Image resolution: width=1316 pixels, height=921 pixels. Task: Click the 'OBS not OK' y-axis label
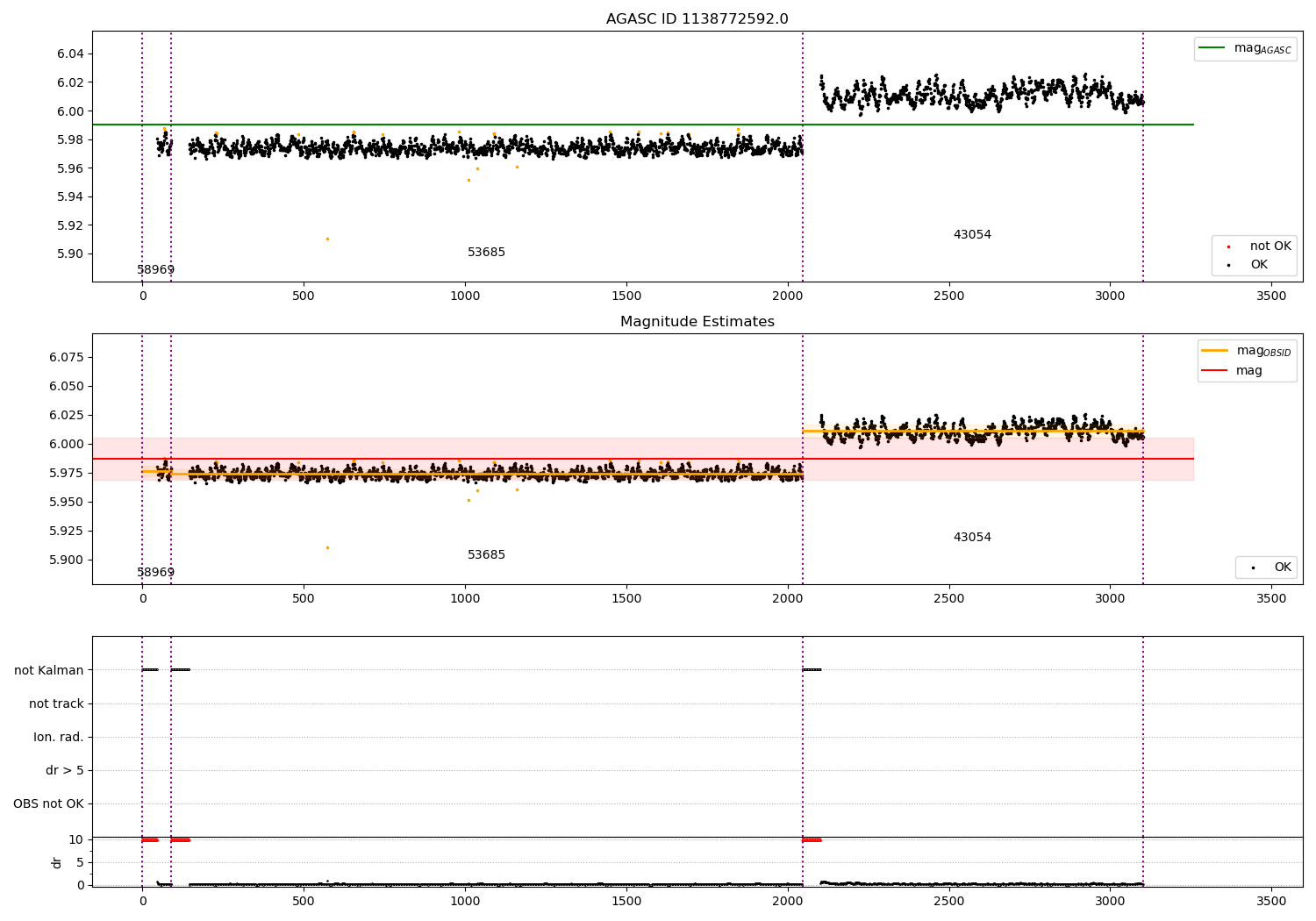click(49, 804)
